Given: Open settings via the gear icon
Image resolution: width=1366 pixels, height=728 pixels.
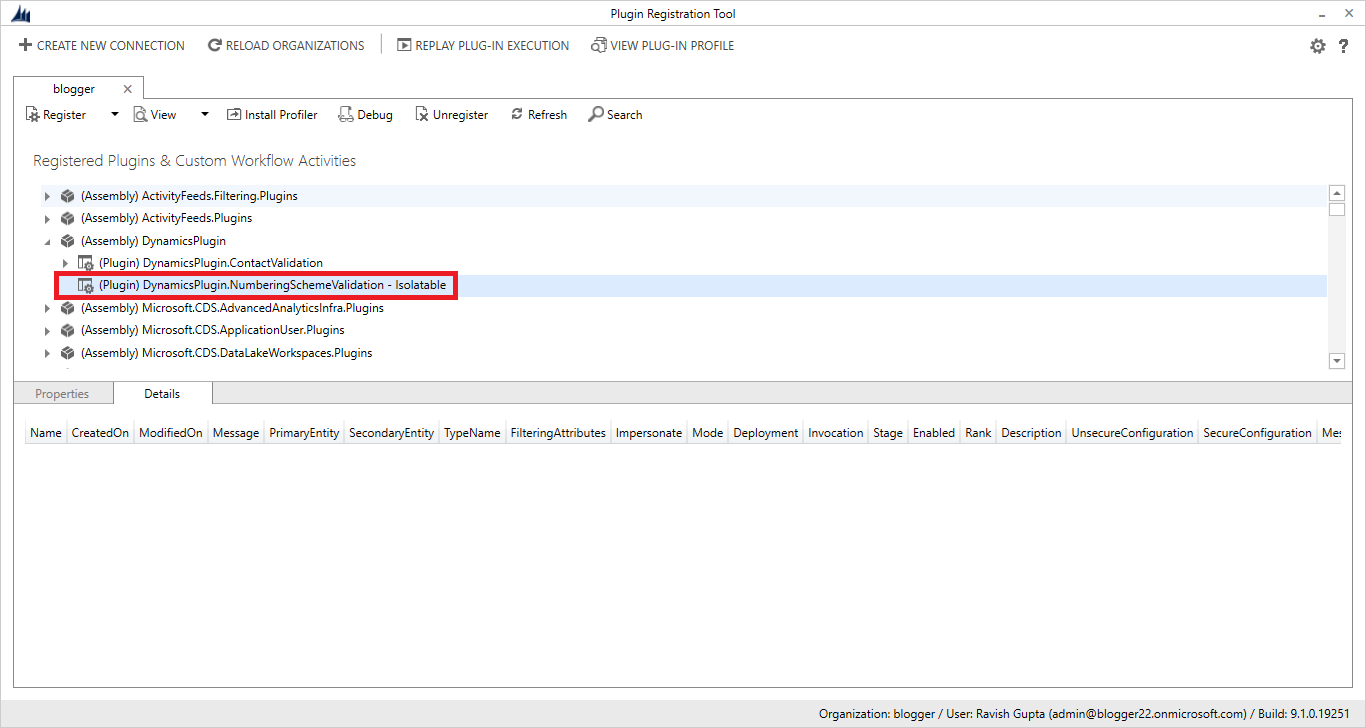Looking at the screenshot, I should (x=1318, y=46).
